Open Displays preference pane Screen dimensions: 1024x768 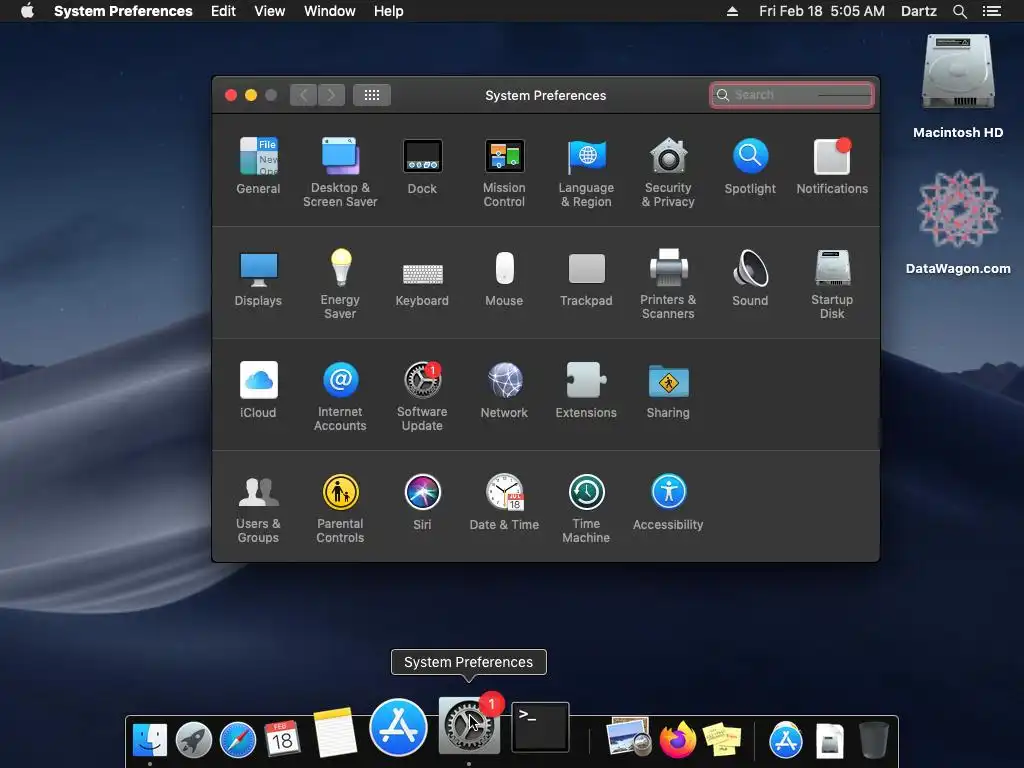[x=258, y=278]
